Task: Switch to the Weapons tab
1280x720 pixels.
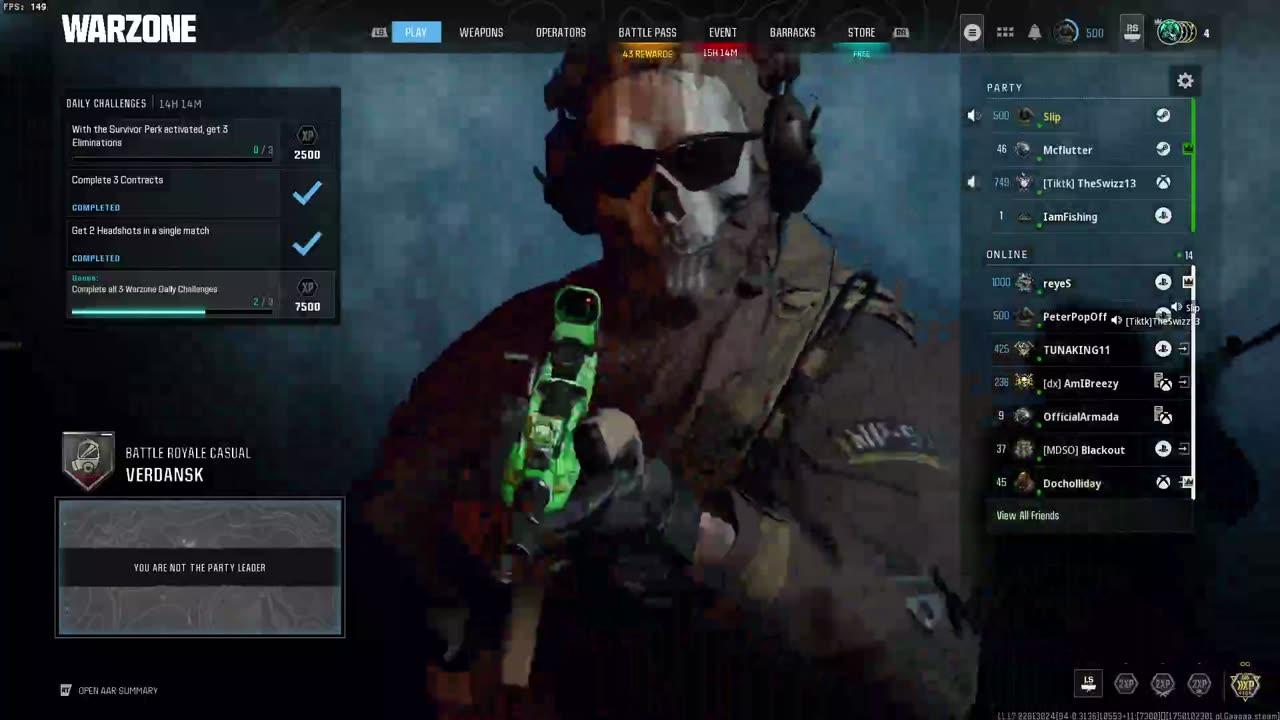Action: [481, 32]
